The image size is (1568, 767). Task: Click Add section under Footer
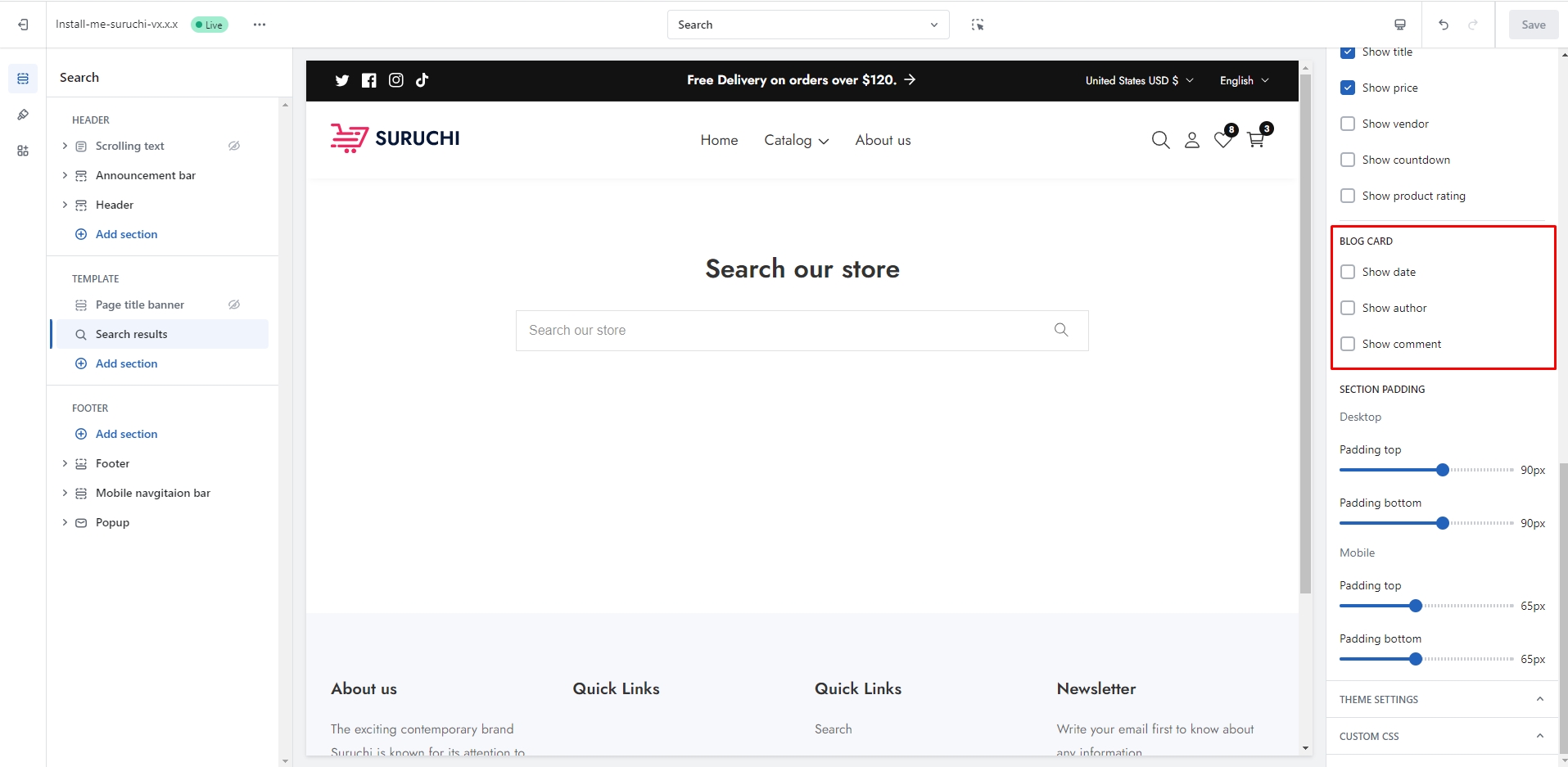click(x=126, y=434)
